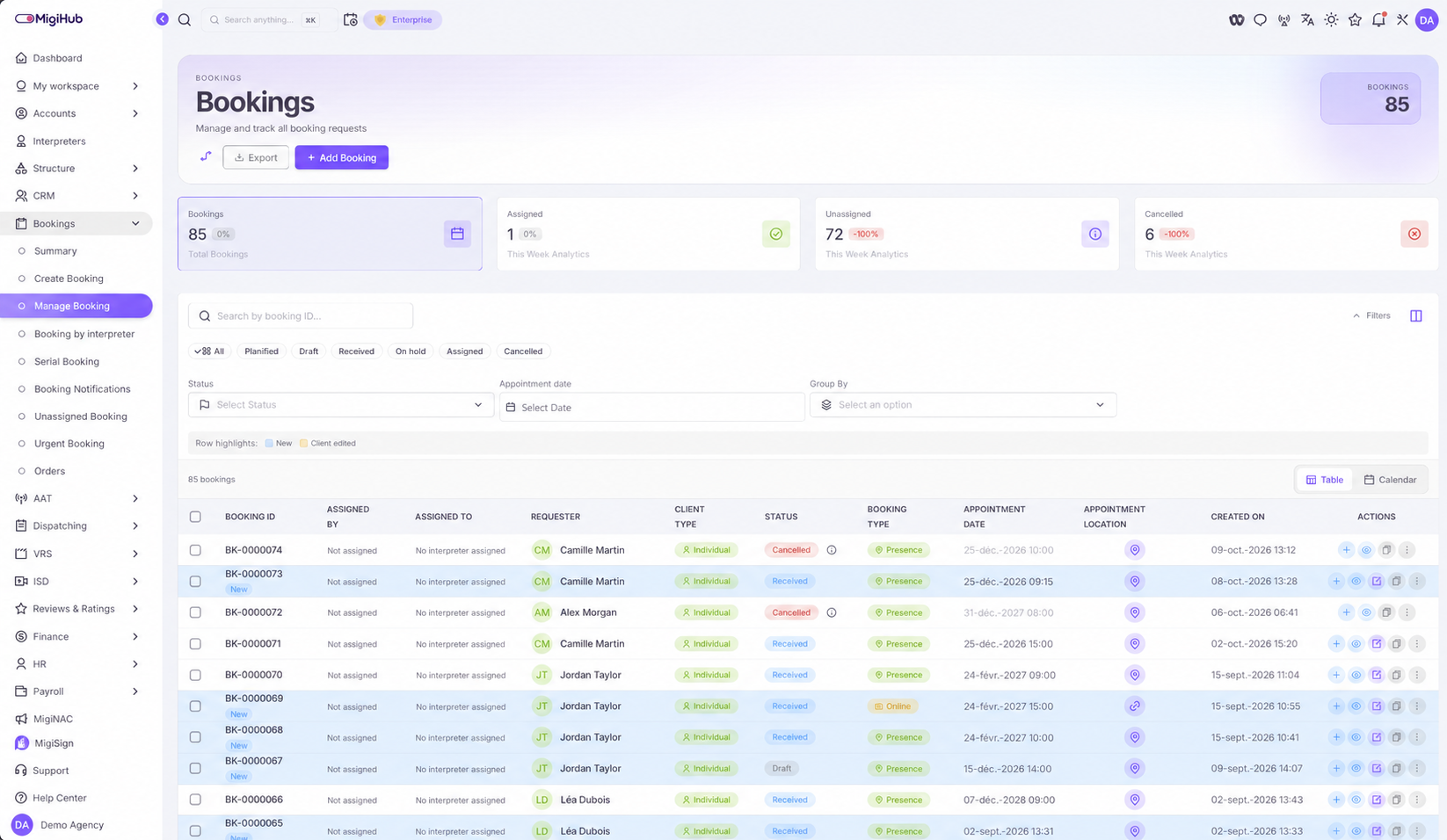Click the Add Booking button
The width and height of the screenshot is (1447, 840).
(x=342, y=157)
